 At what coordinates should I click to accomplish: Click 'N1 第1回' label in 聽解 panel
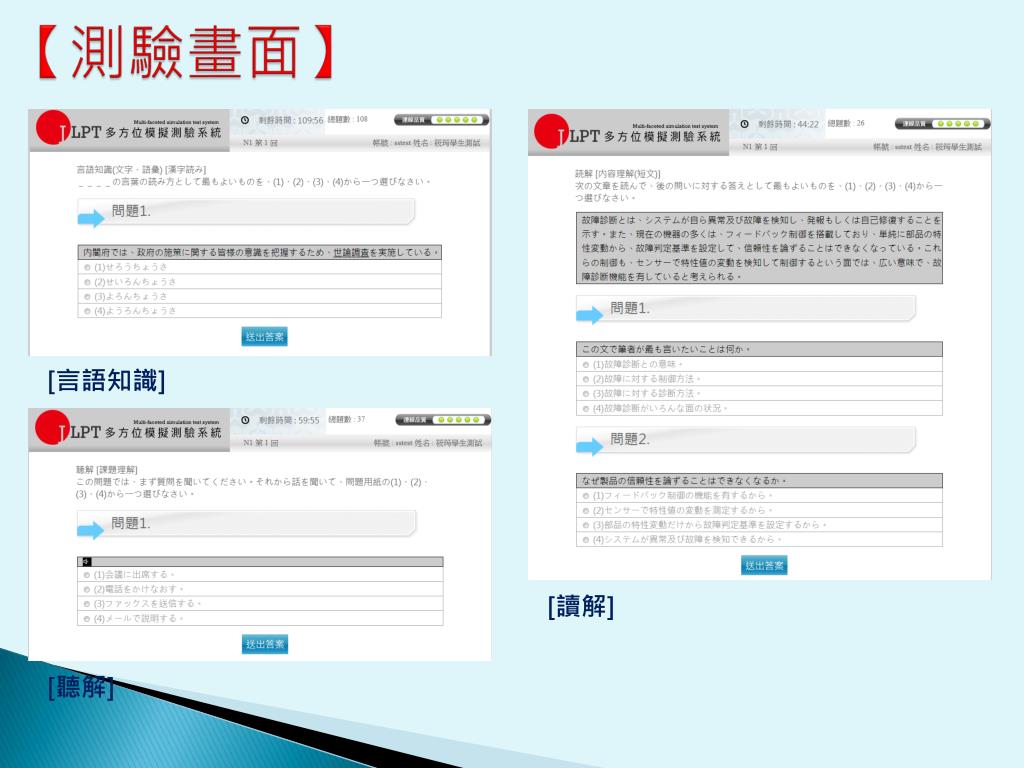(261, 443)
